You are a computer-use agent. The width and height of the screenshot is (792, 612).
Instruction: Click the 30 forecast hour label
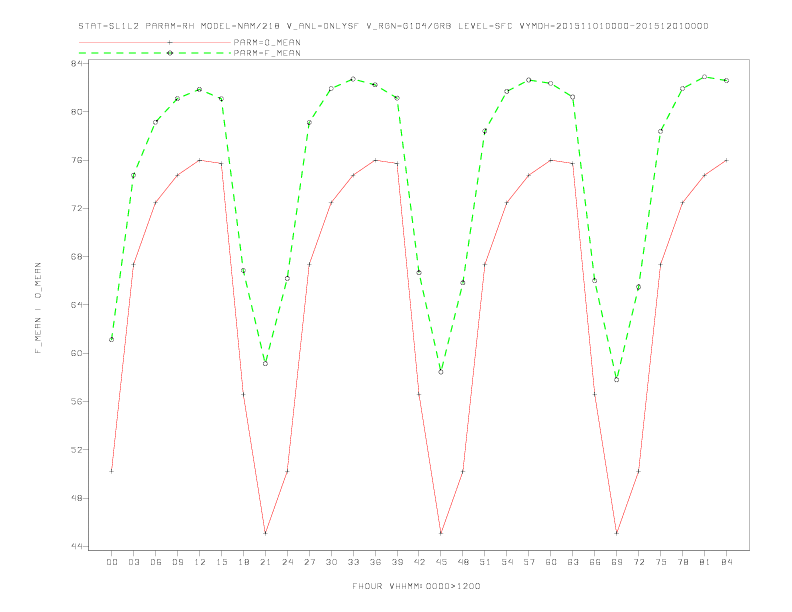coord(331,562)
